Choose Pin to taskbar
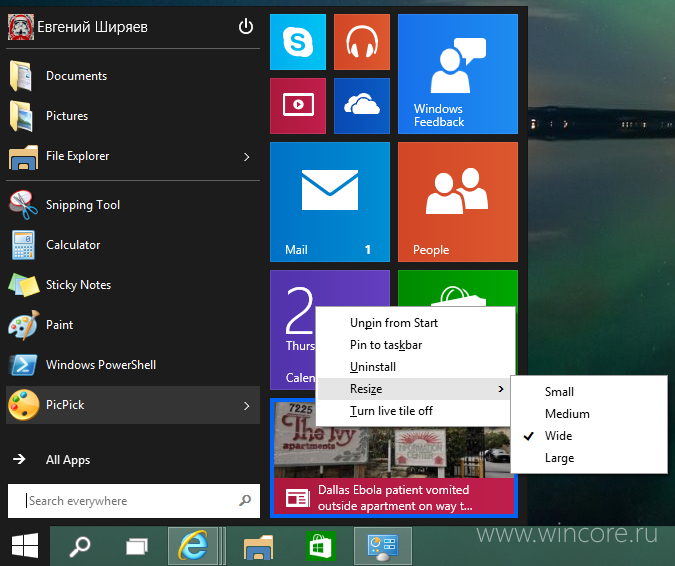Viewport: 675px width, 566px height. pyautogui.click(x=415, y=345)
